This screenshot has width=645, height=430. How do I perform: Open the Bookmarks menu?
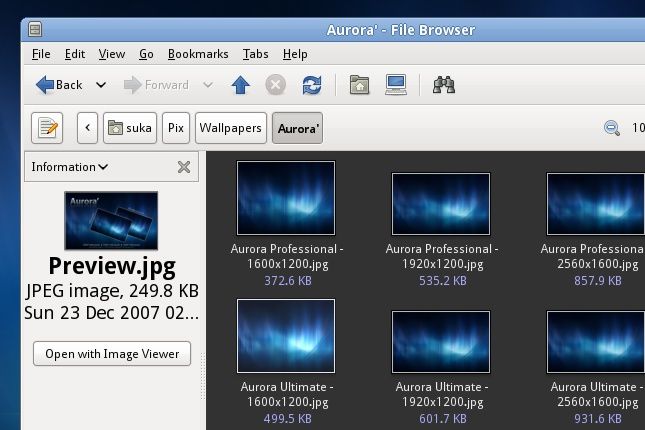198,54
